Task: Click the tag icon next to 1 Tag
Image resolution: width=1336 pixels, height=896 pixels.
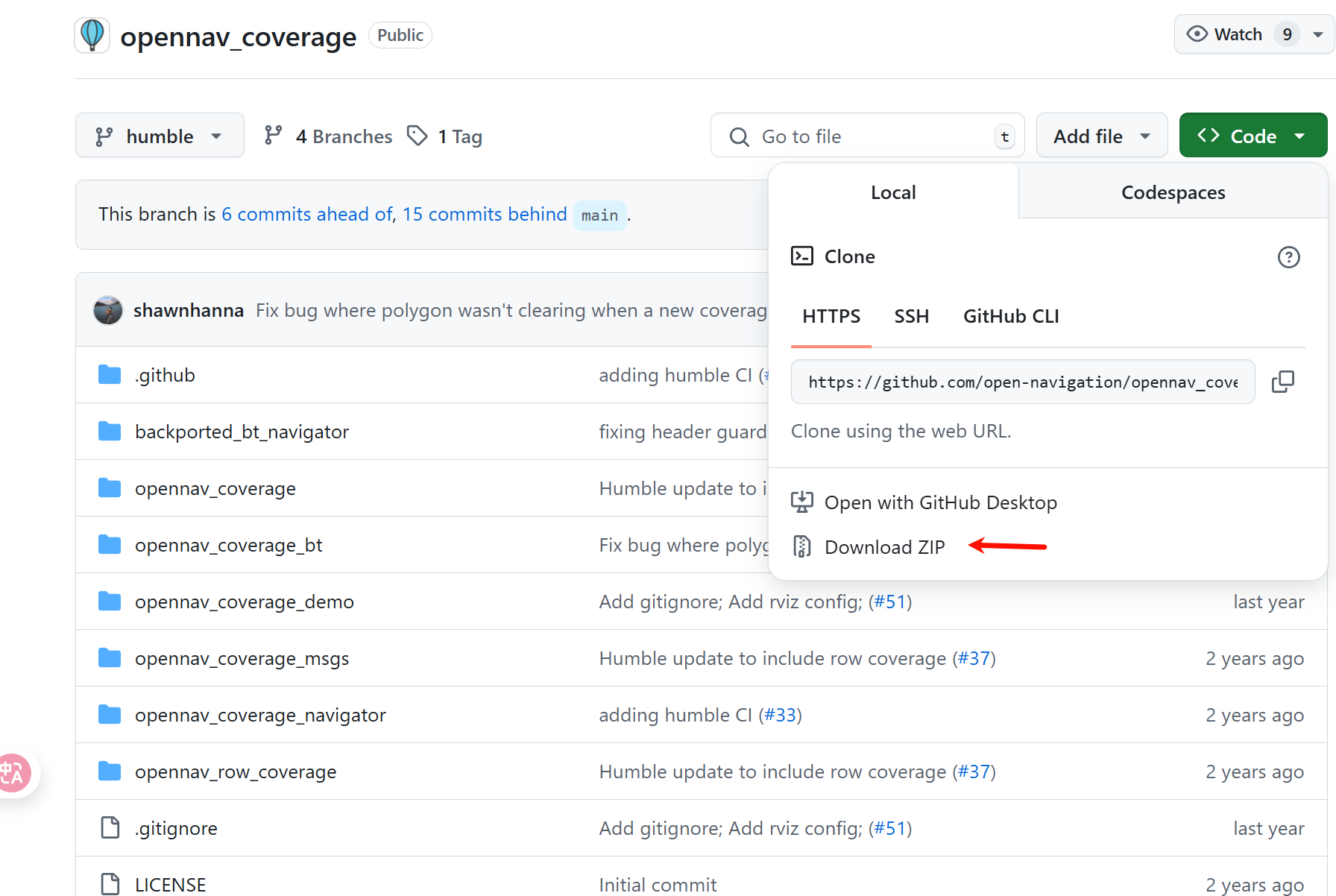Action: [417, 136]
